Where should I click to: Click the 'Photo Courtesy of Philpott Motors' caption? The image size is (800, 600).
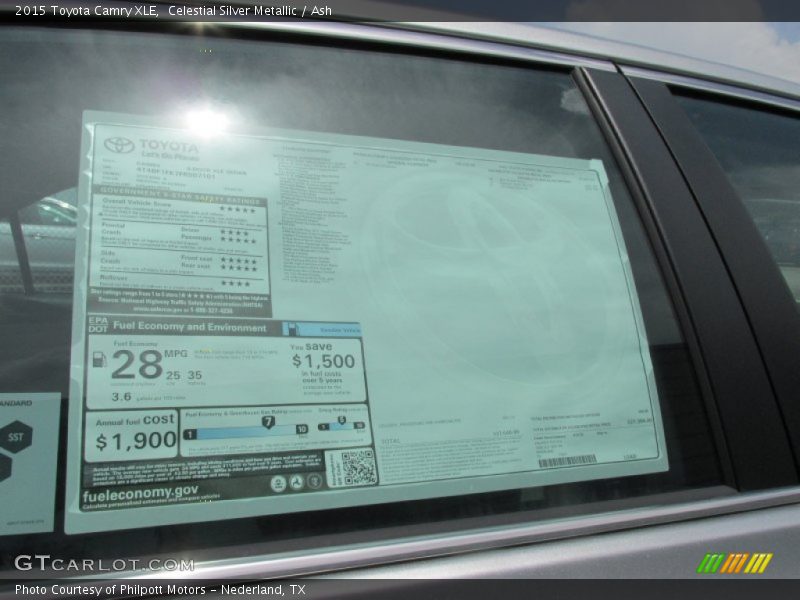pyautogui.click(x=110, y=590)
